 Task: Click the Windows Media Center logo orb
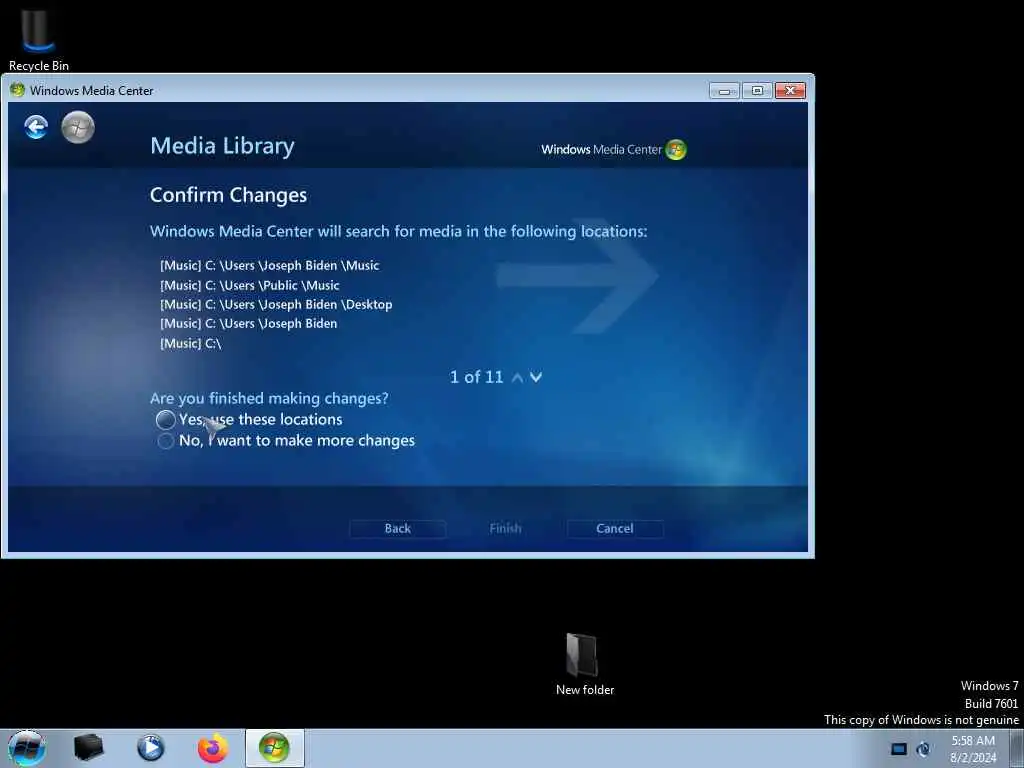676,150
